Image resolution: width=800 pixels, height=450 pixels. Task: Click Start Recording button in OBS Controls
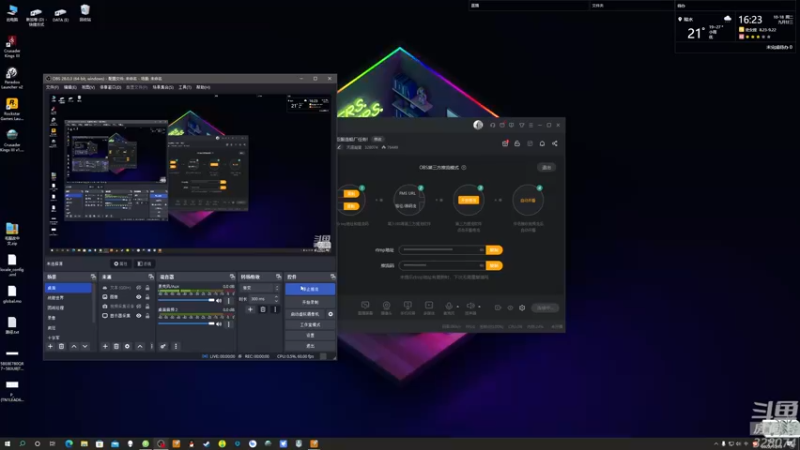pyautogui.click(x=310, y=303)
